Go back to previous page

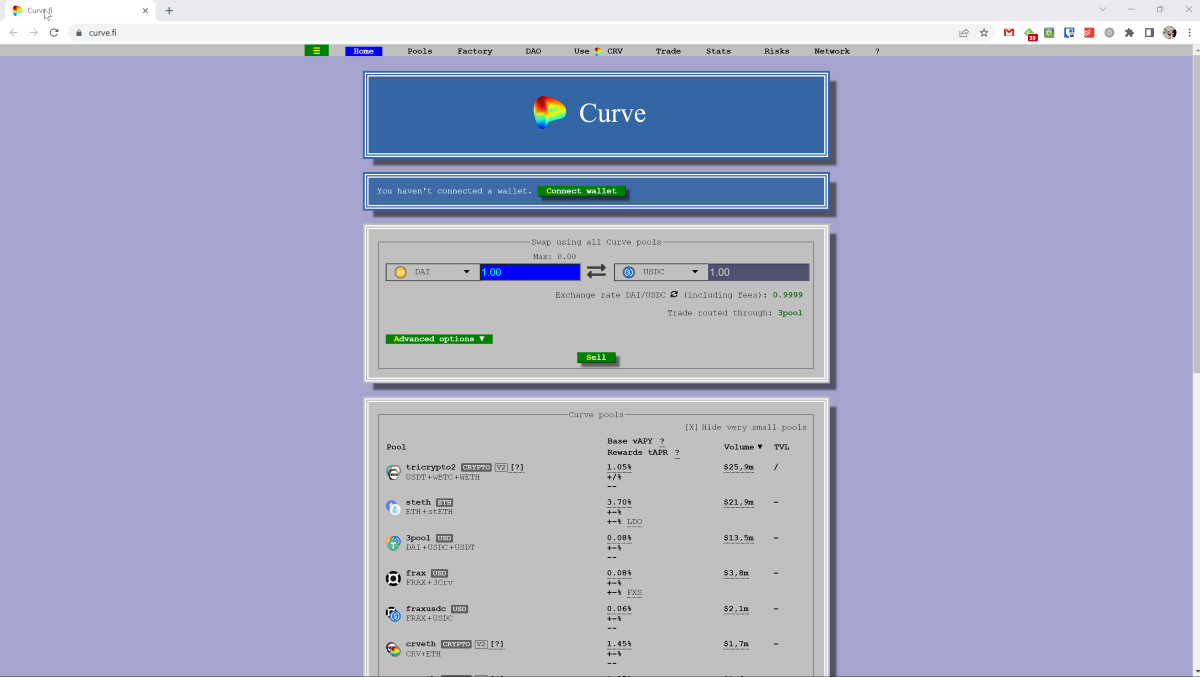pos(14,32)
